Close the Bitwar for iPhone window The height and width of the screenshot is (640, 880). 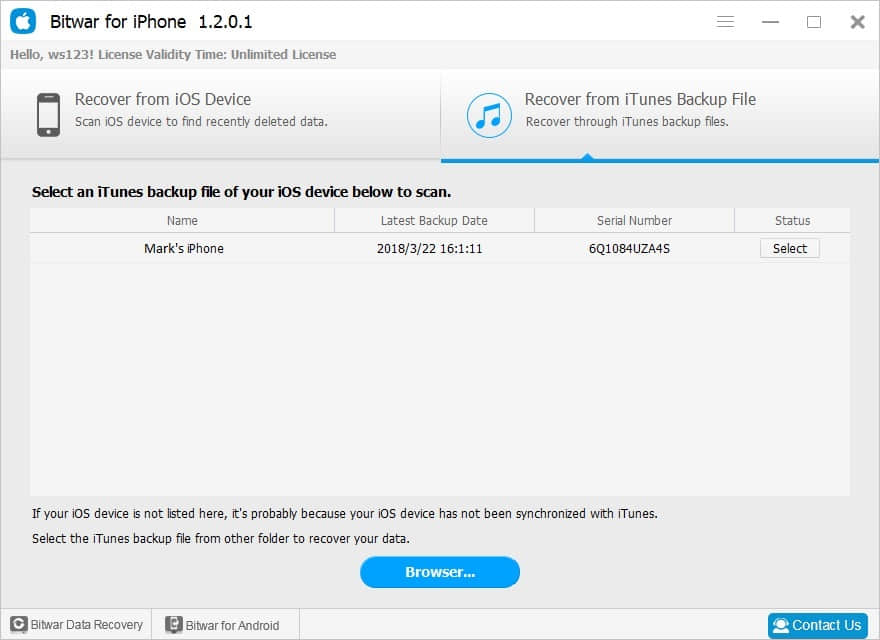coord(858,22)
